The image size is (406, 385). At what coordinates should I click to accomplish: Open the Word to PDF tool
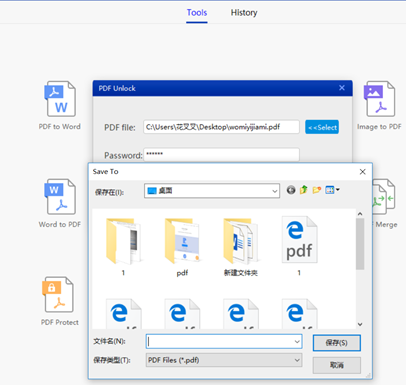(x=60, y=203)
